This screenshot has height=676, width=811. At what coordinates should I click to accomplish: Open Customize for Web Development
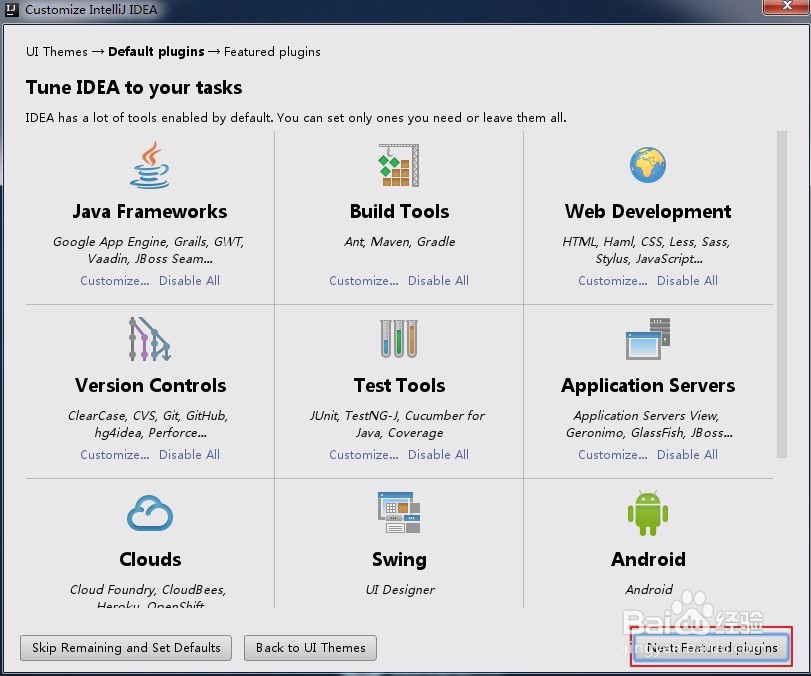pyautogui.click(x=612, y=280)
